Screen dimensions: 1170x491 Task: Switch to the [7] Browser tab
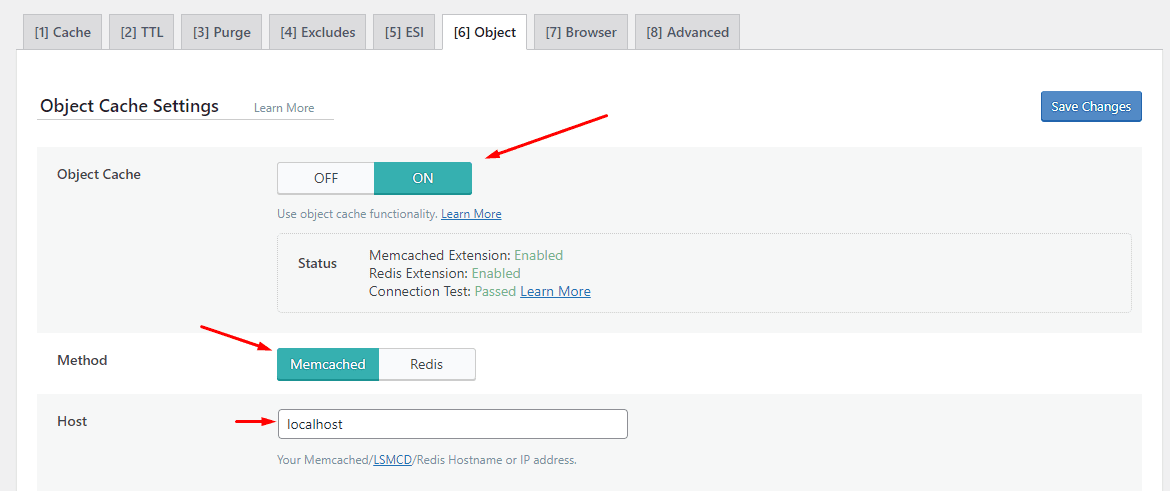581,32
